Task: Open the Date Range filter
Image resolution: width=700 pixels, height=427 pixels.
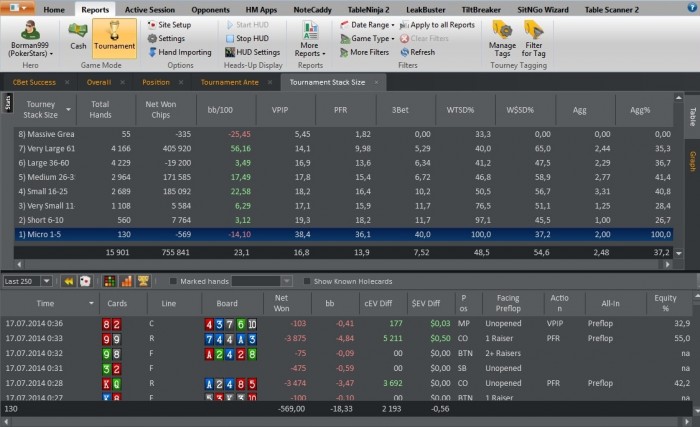Action: [367, 25]
